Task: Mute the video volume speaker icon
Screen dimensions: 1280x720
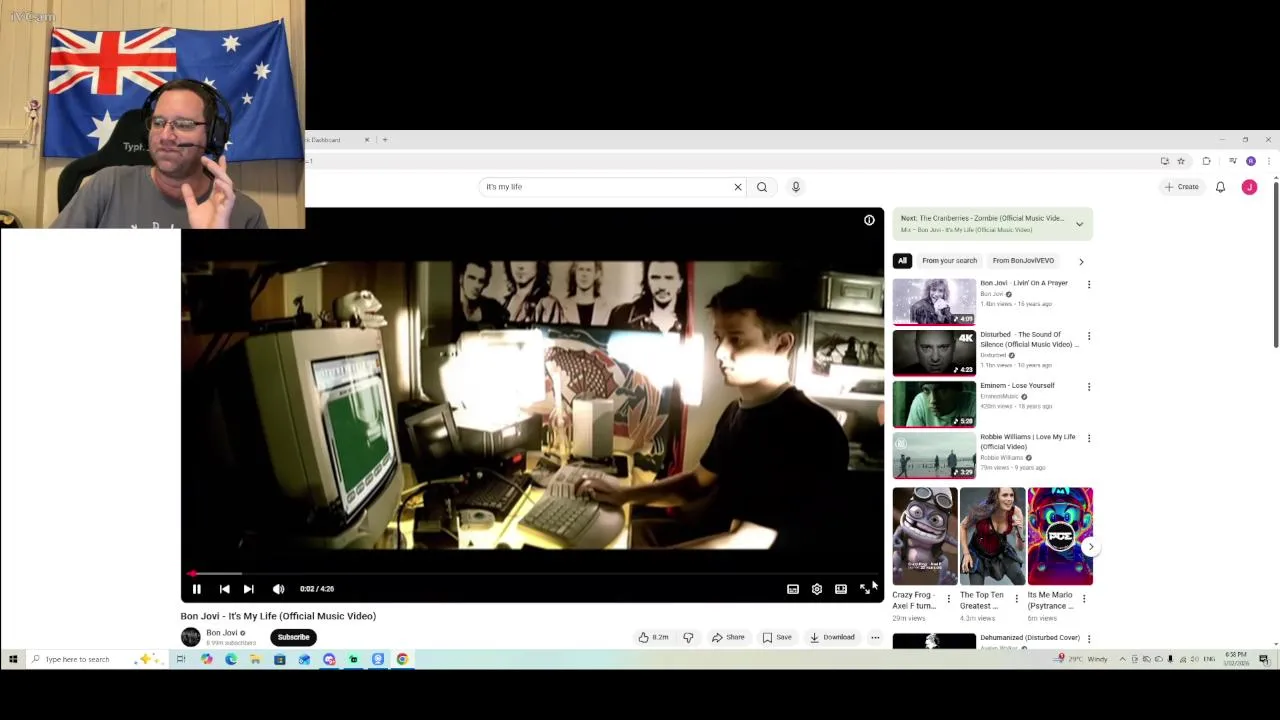Action: pyautogui.click(x=278, y=589)
